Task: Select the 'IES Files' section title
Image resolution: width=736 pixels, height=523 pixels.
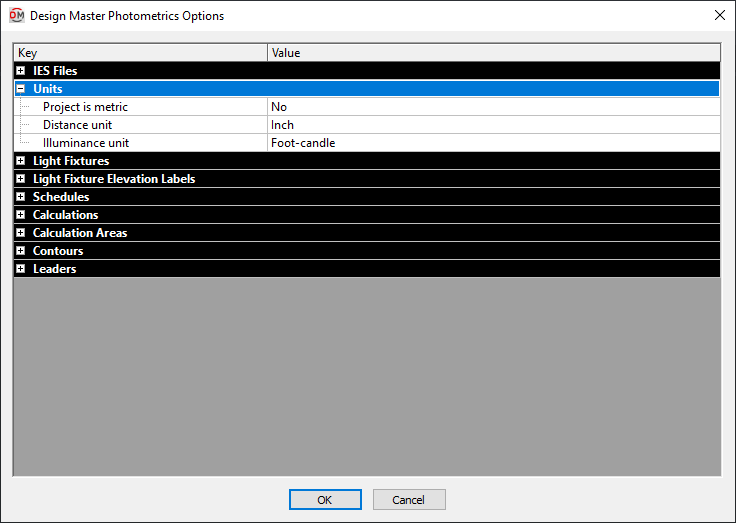Action: (x=55, y=71)
